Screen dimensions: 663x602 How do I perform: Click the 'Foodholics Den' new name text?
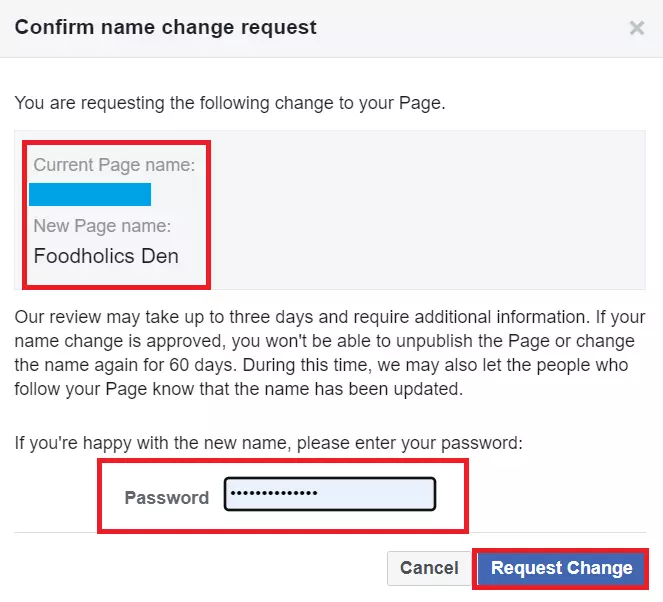tap(106, 256)
